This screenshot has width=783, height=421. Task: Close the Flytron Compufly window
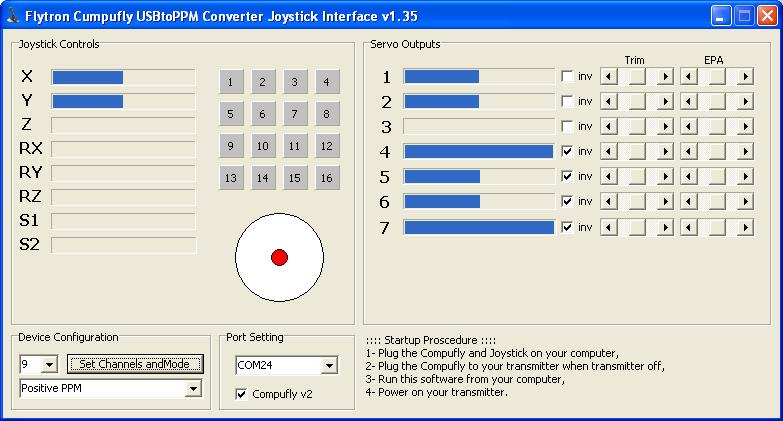point(768,16)
